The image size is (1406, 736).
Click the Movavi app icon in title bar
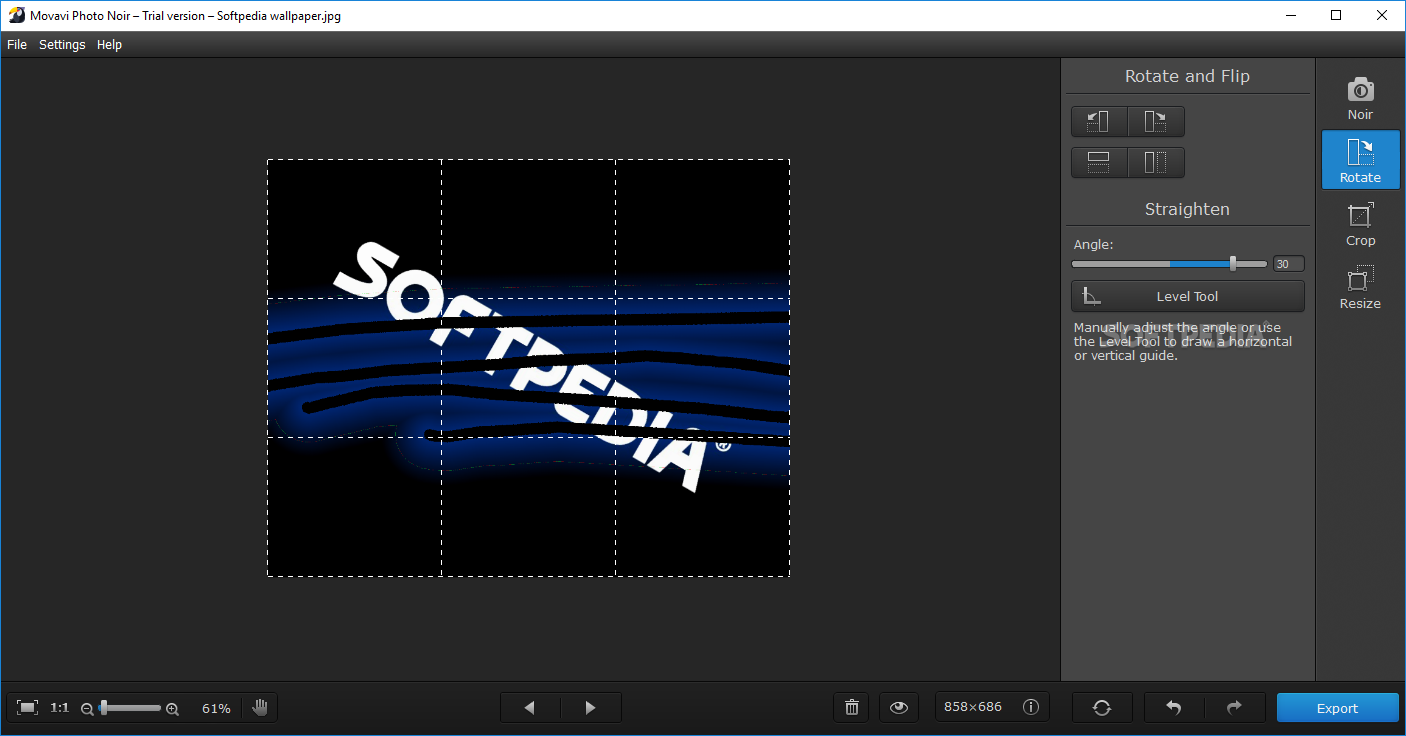coord(16,15)
